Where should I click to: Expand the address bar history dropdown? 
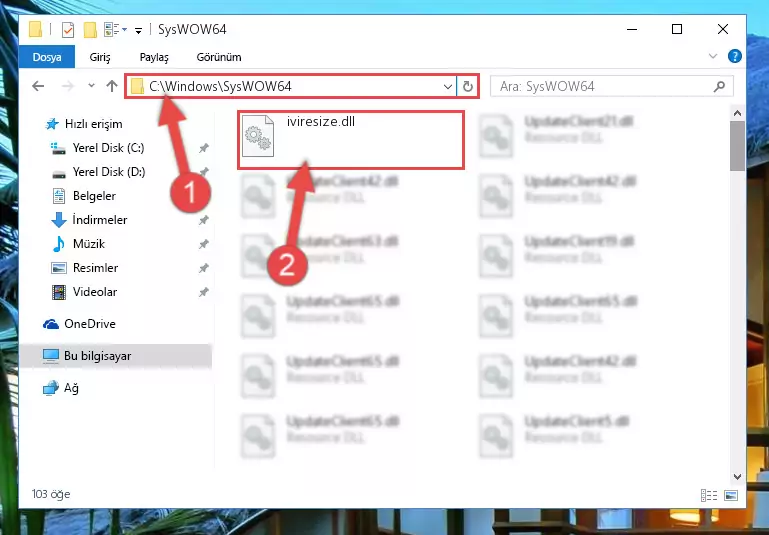point(448,87)
